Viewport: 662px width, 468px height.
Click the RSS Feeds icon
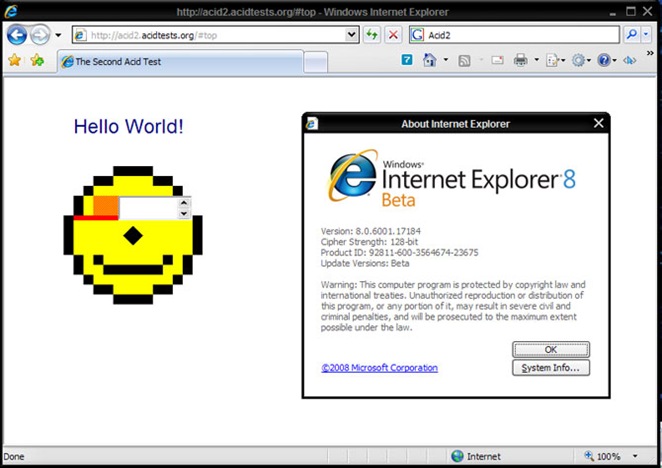464,61
